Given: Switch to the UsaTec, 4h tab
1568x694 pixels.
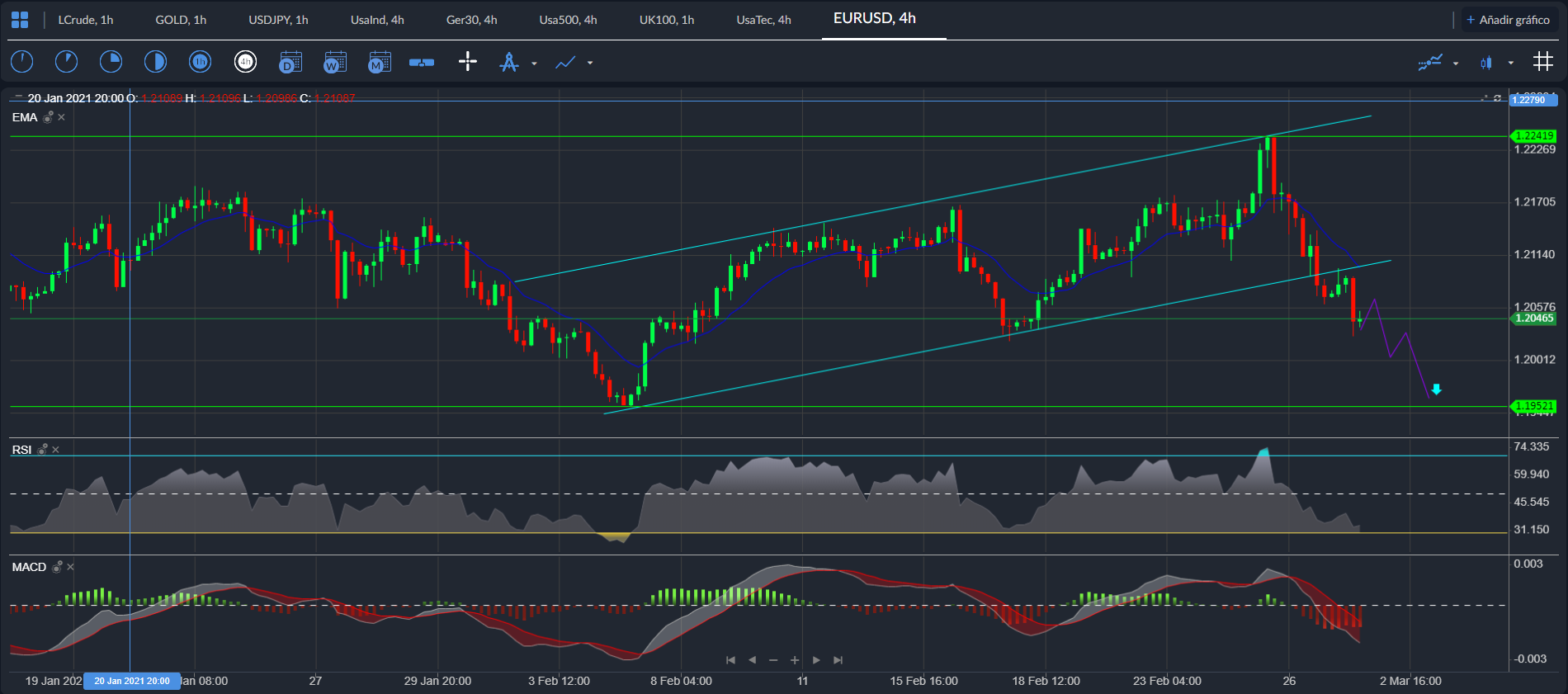Looking at the screenshot, I should point(763,20).
